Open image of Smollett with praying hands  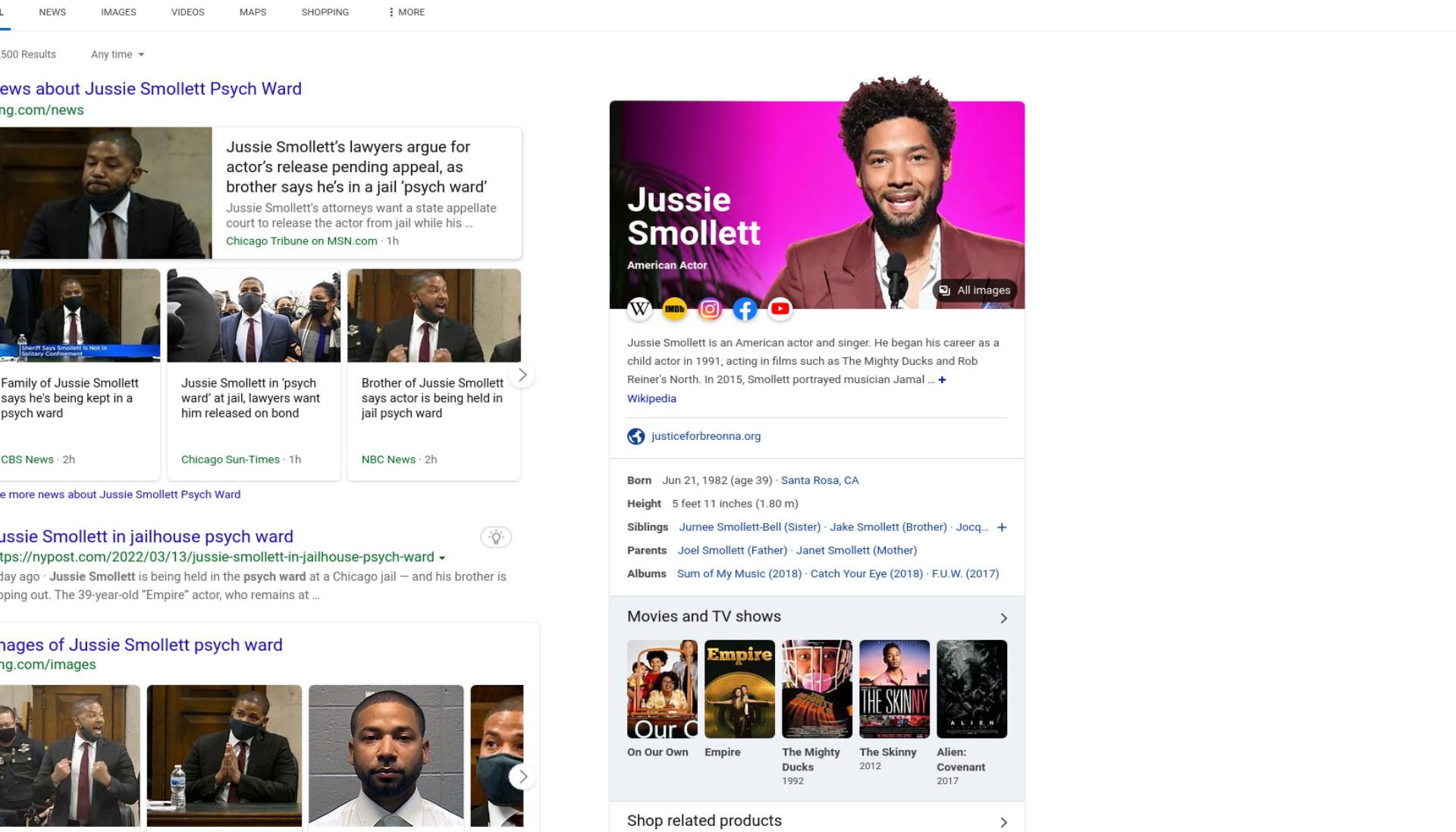(x=224, y=755)
